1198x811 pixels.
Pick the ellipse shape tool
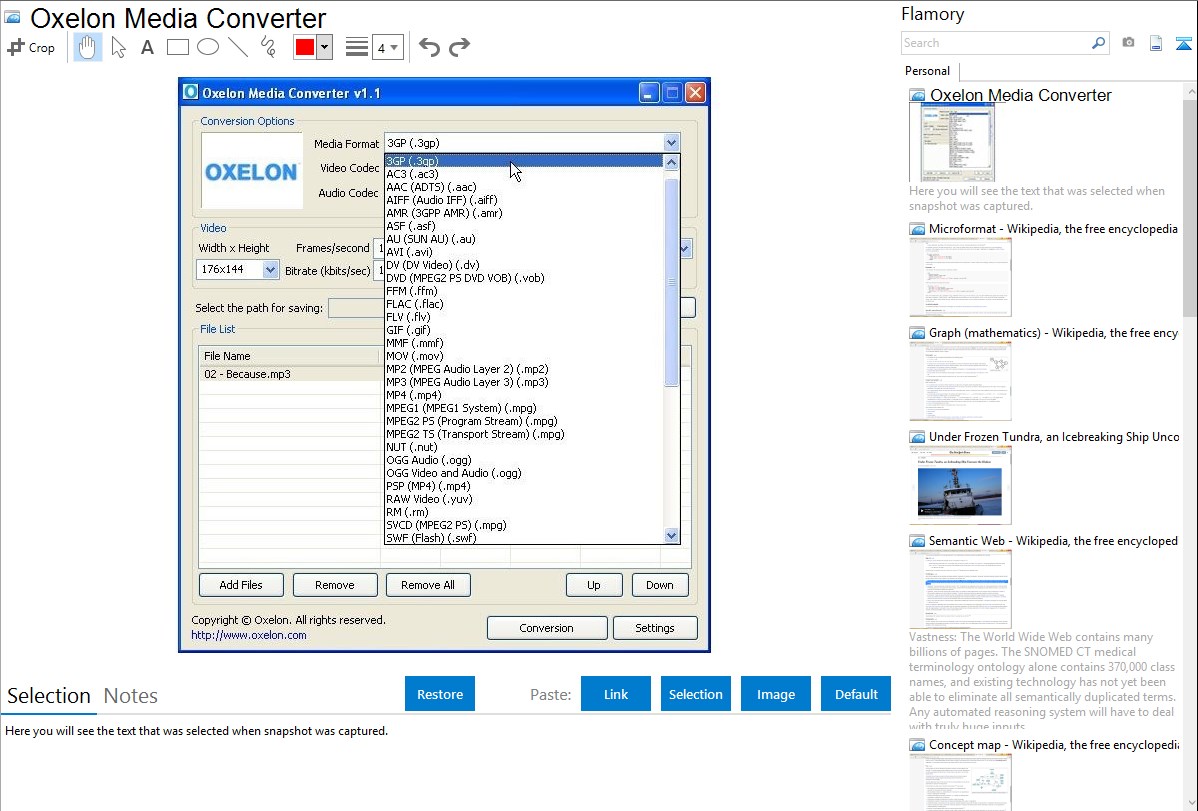(208, 47)
